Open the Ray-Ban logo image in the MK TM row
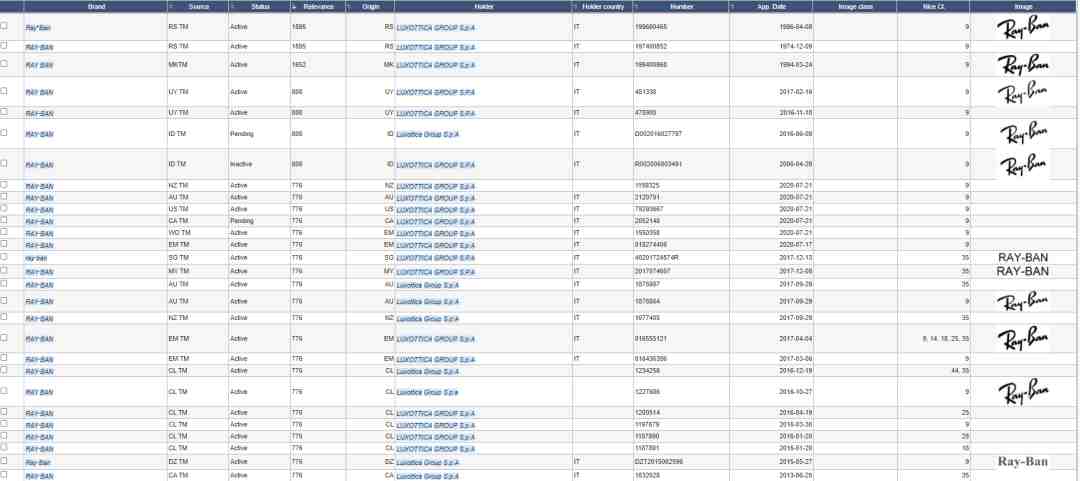 click(x=1023, y=65)
